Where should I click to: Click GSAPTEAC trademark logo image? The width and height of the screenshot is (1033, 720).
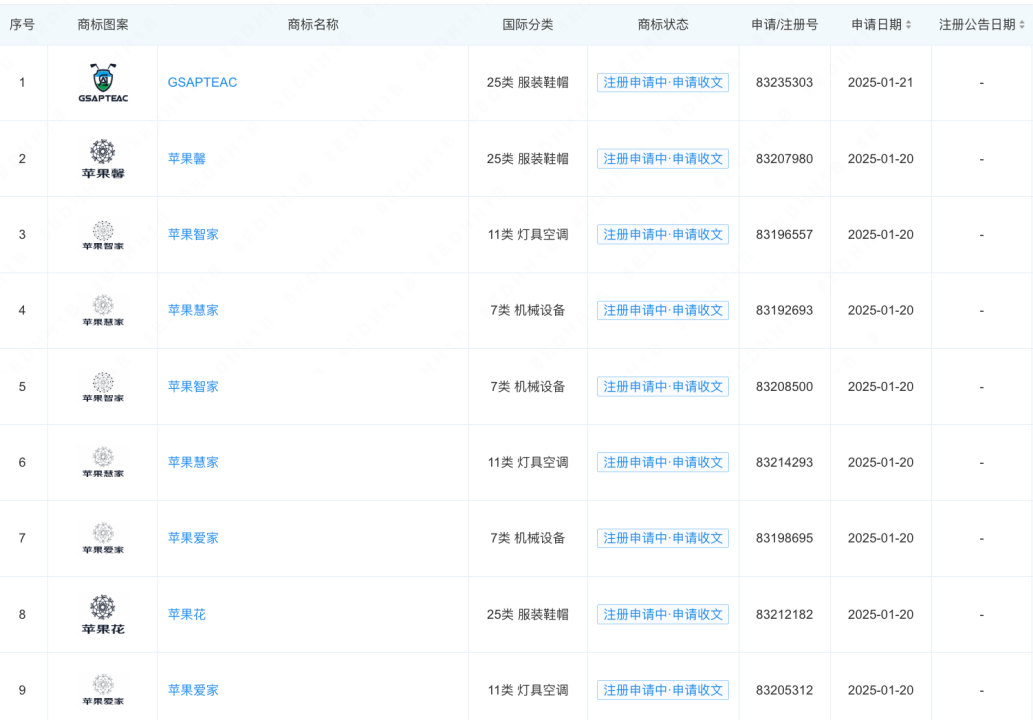tap(102, 83)
